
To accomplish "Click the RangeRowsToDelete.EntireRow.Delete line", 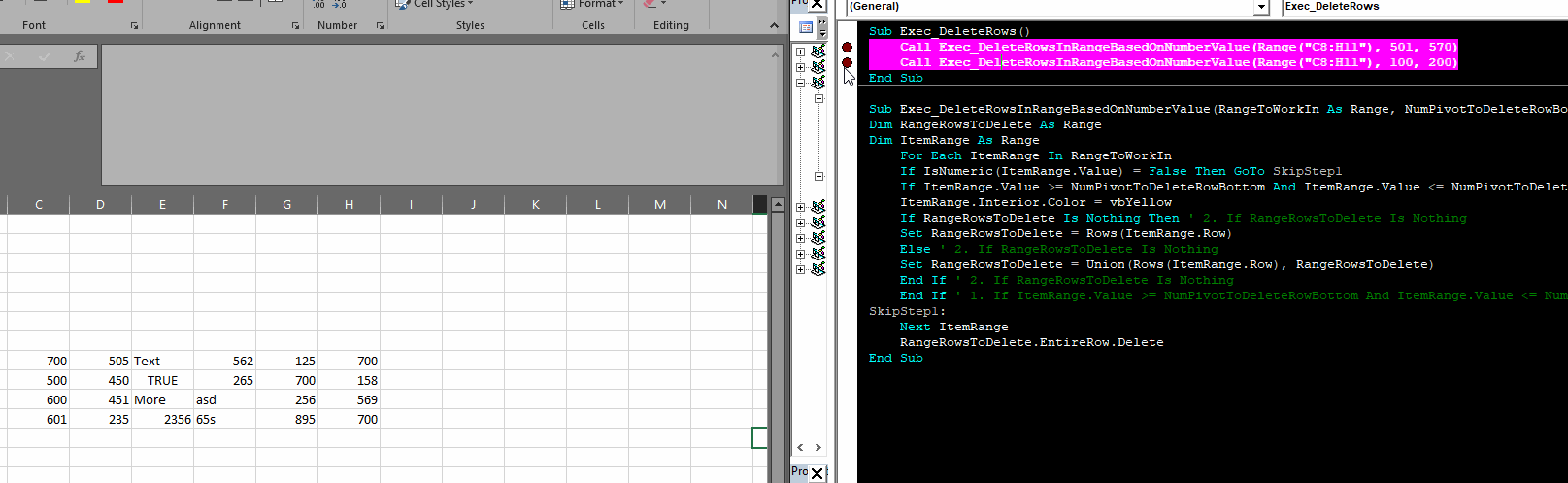I will (1032, 342).
